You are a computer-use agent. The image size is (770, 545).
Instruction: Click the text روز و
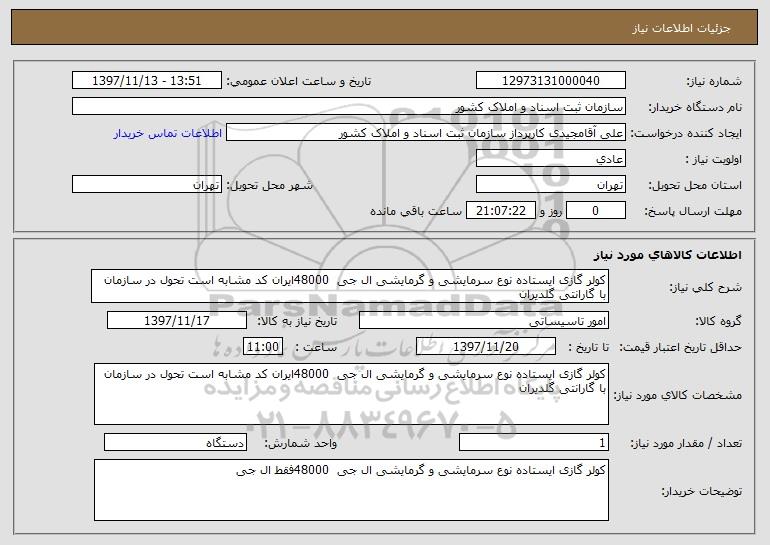point(550,211)
